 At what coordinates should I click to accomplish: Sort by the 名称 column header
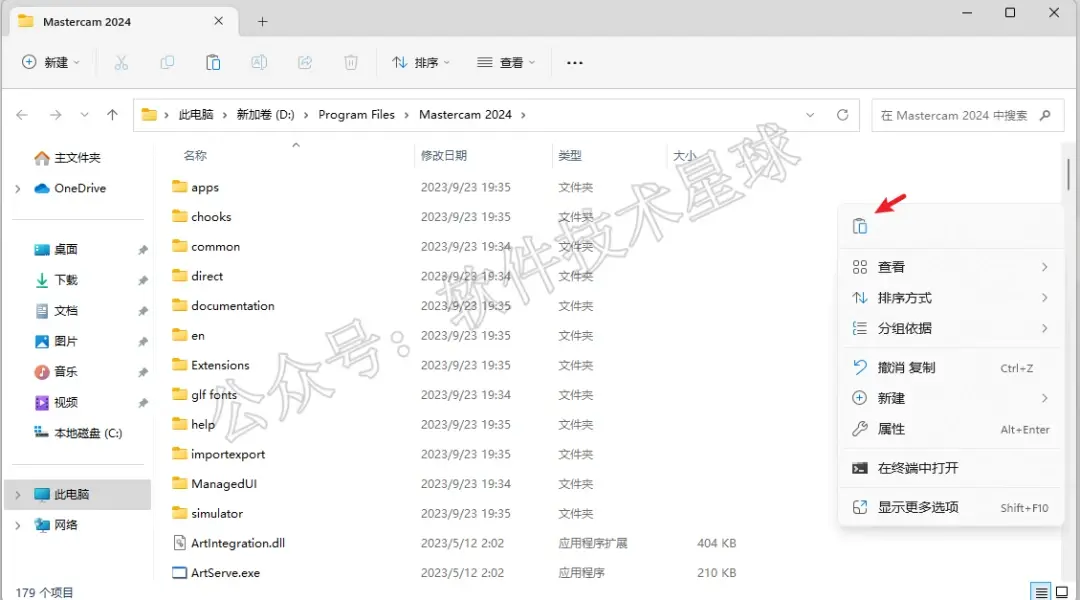pos(195,156)
